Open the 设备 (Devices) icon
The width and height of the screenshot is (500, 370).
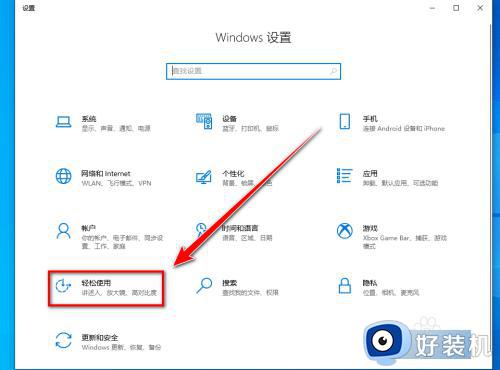(x=204, y=121)
